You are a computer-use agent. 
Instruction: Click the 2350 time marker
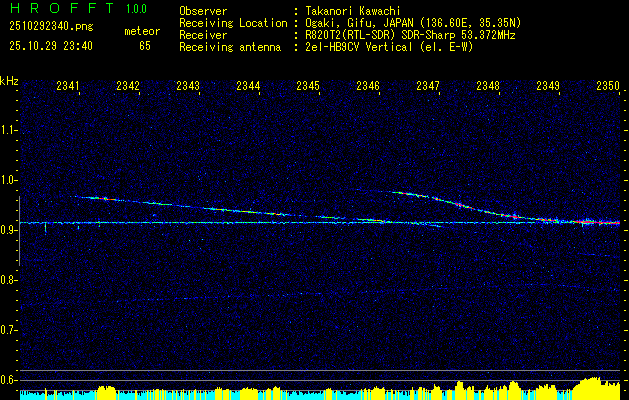(608, 85)
